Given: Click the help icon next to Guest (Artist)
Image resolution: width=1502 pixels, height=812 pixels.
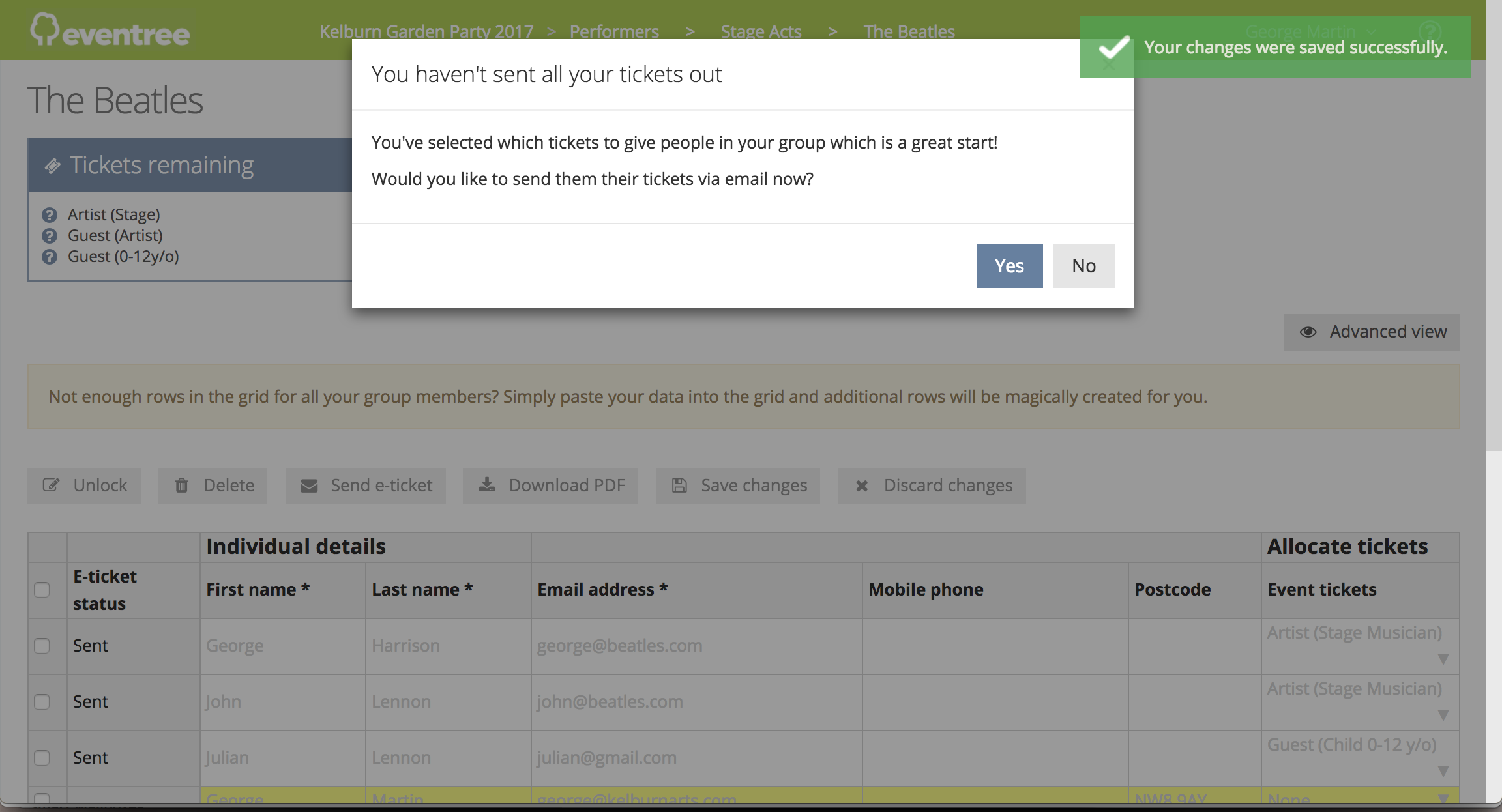Looking at the screenshot, I should tap(50, 236).
